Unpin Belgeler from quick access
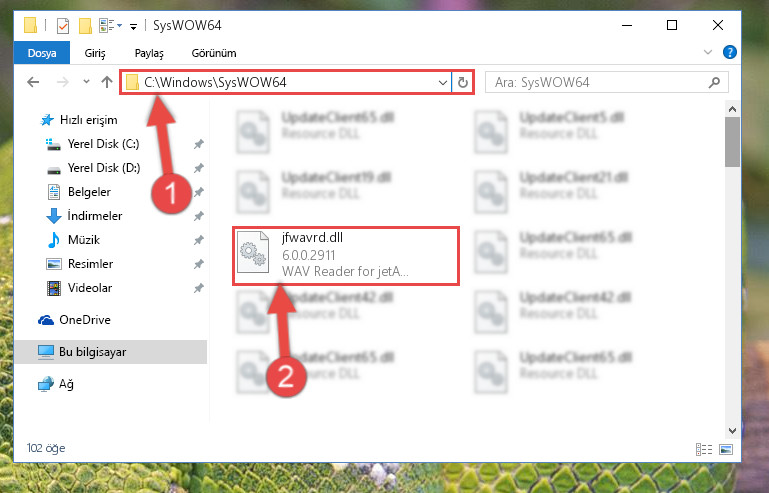 point(199,192)
